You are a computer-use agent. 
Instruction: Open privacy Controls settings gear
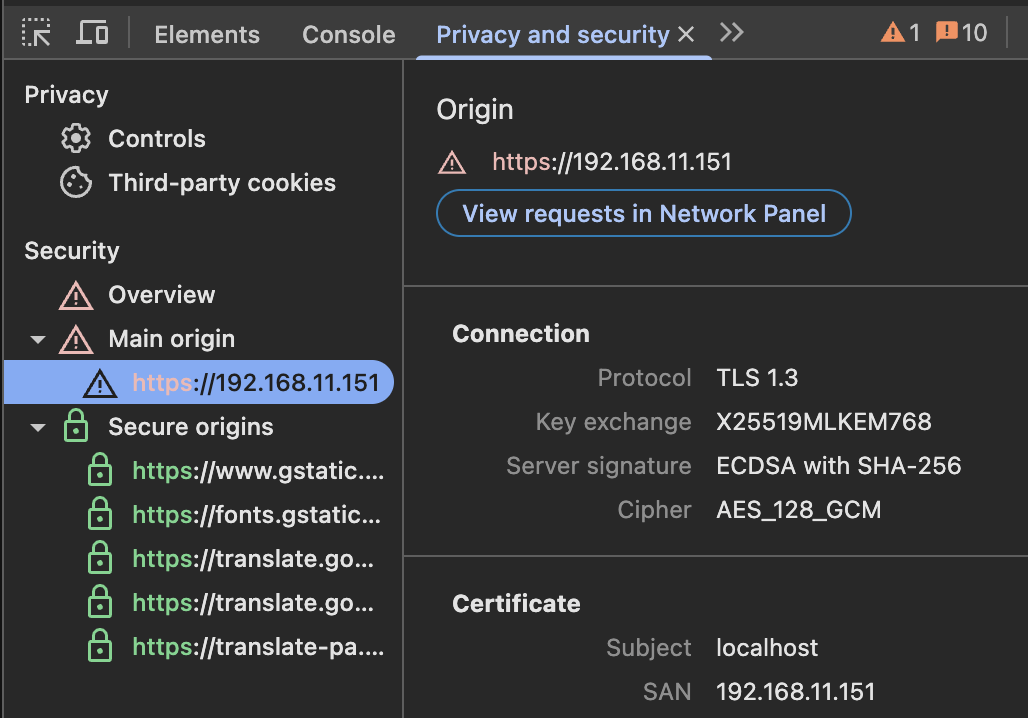tap(76, 138)
